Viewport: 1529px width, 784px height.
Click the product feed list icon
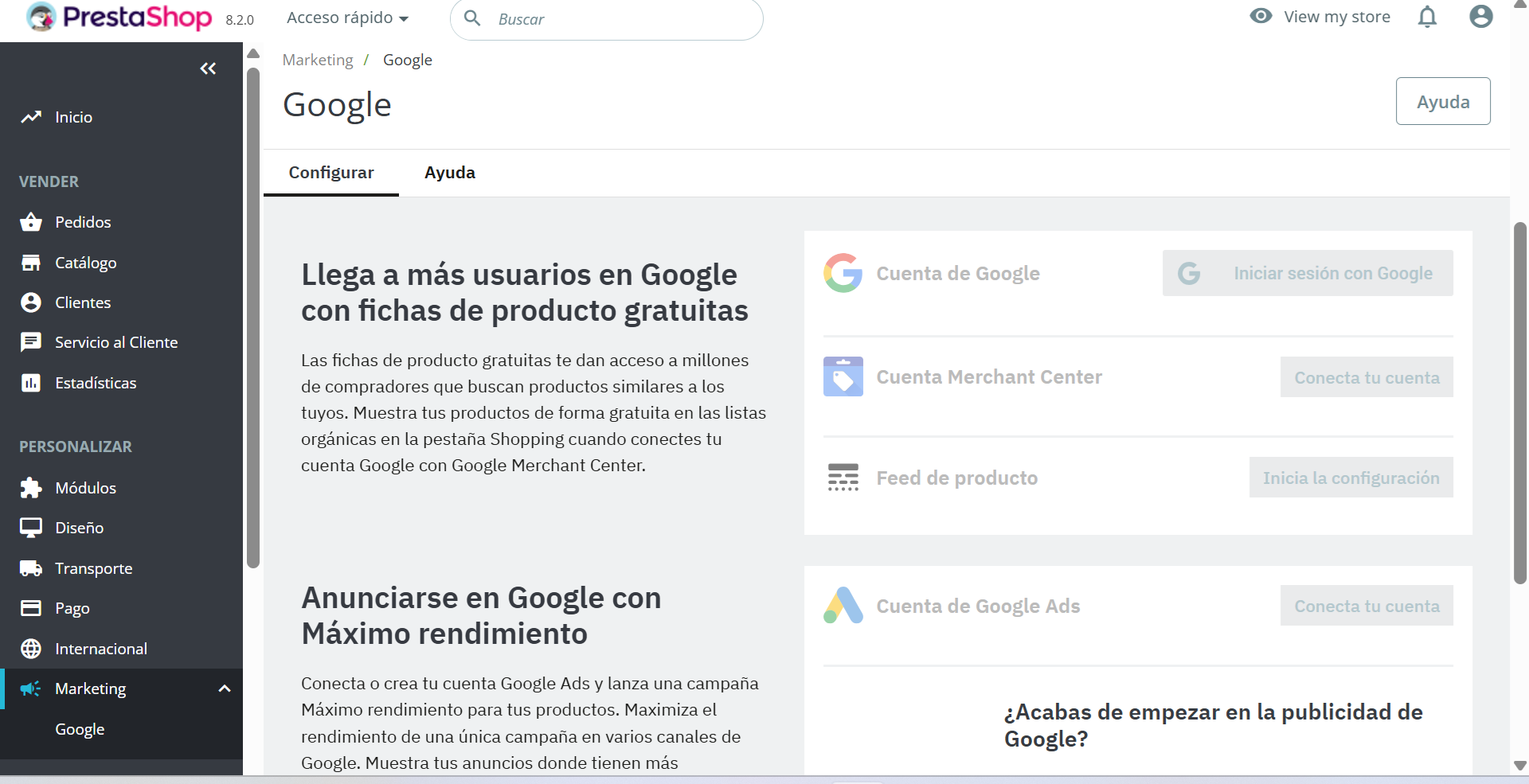click(843, 478)
